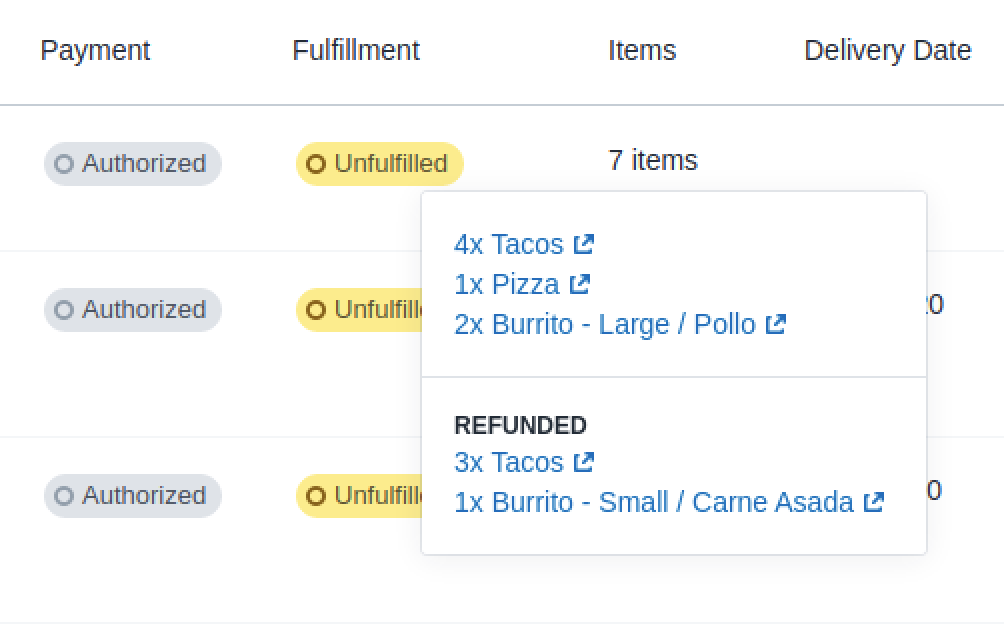
Task: Click the third row Authorized payment badge
Action: 133,496
